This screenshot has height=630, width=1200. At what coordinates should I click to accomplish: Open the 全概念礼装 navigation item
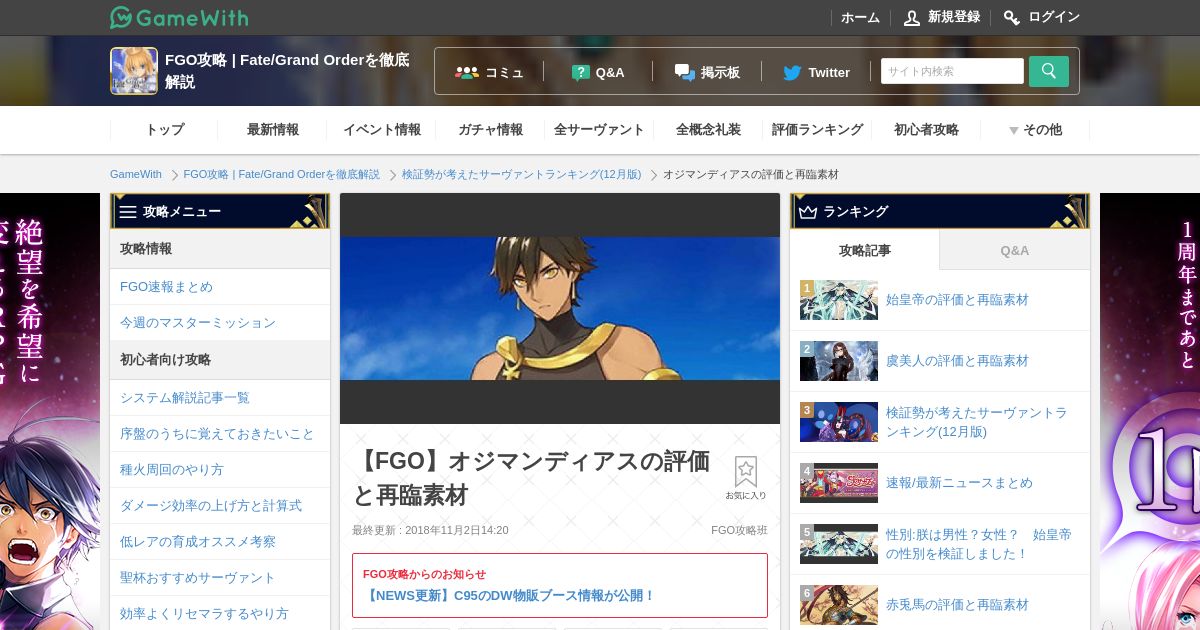(708, 130)
